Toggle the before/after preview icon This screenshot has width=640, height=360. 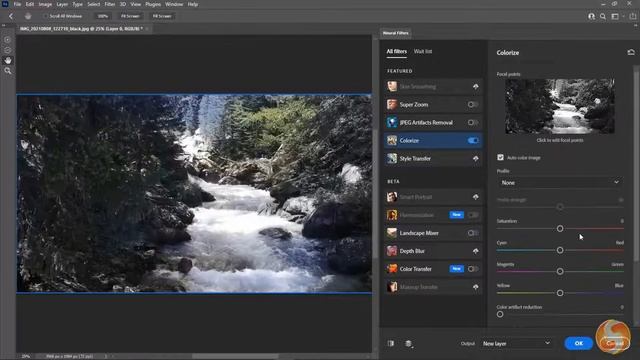pos(391,343)
